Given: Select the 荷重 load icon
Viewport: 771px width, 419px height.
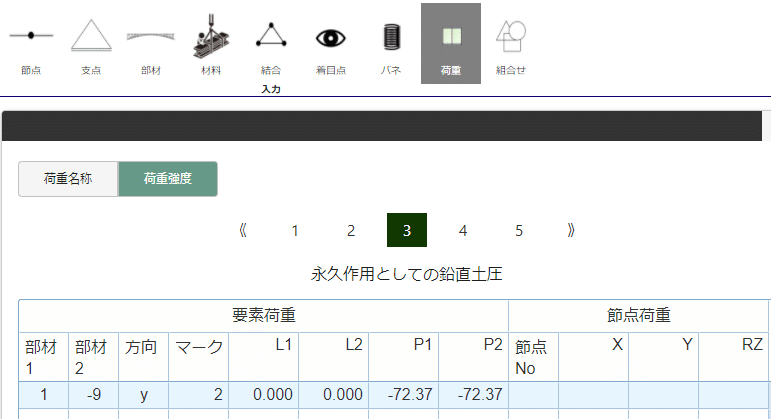Looking at the screenshot, I should point(451,44).
